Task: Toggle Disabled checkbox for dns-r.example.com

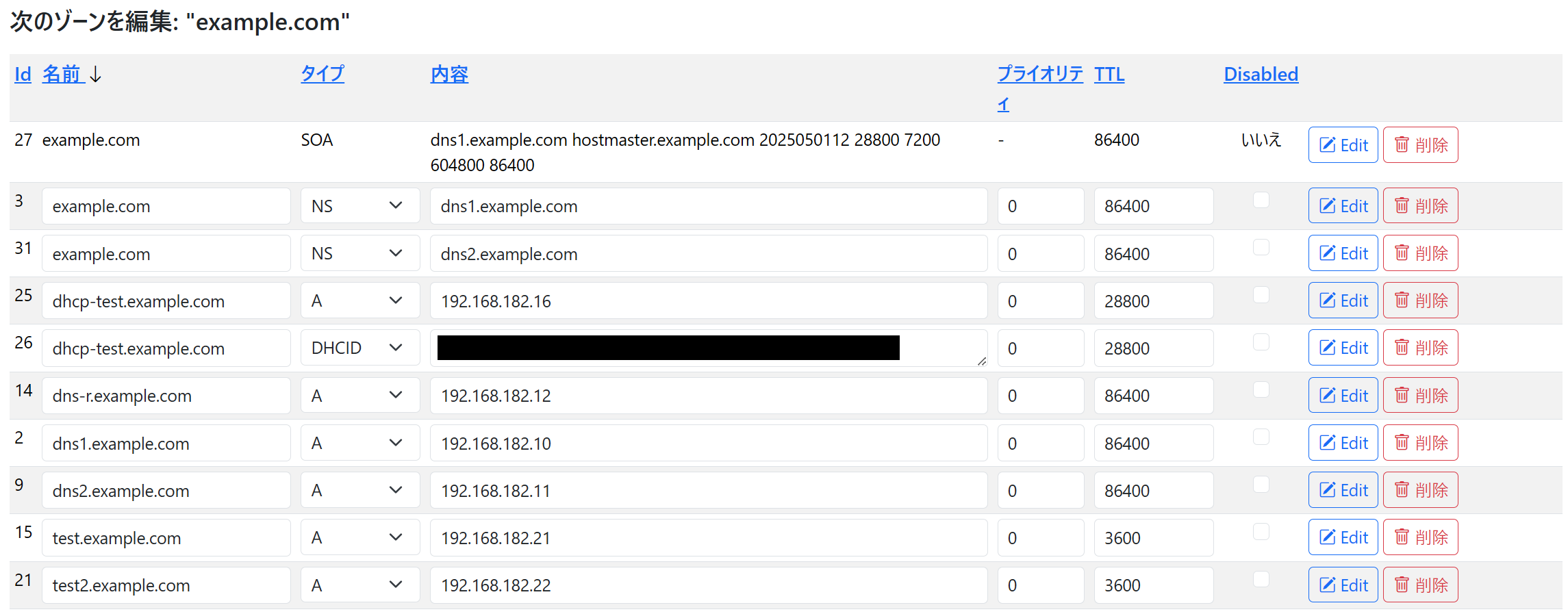Action: [x=1261, y=389]
